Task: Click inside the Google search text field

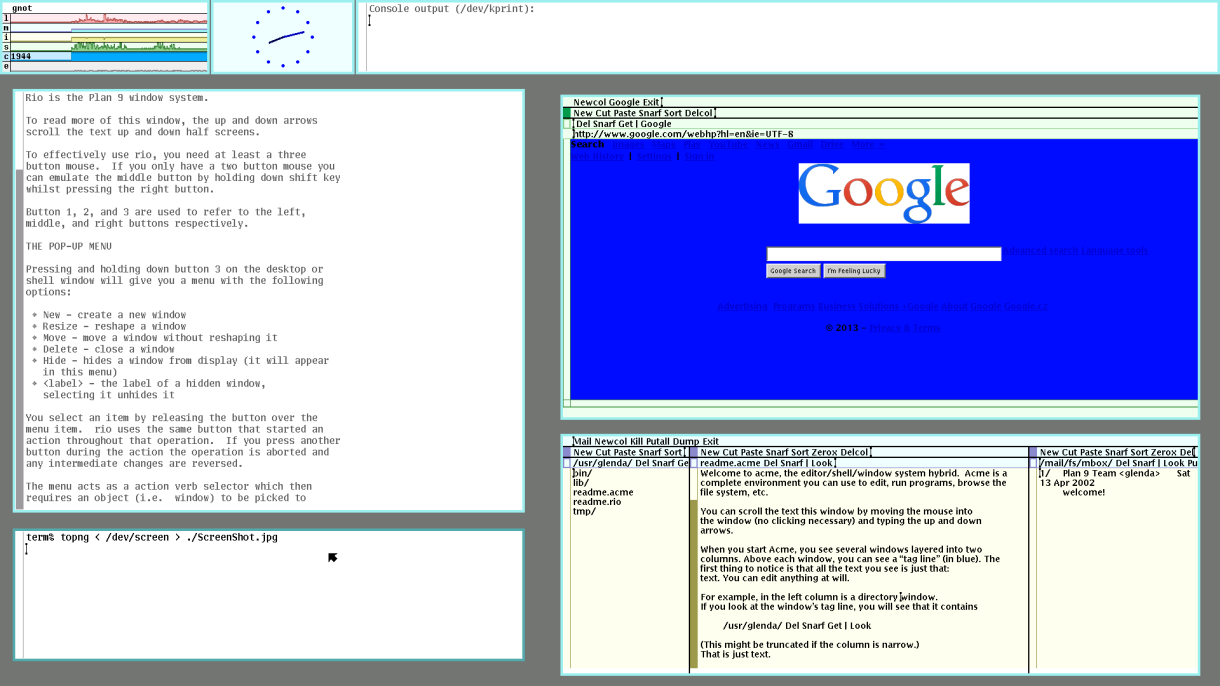Action: click(x=884, y=254)
